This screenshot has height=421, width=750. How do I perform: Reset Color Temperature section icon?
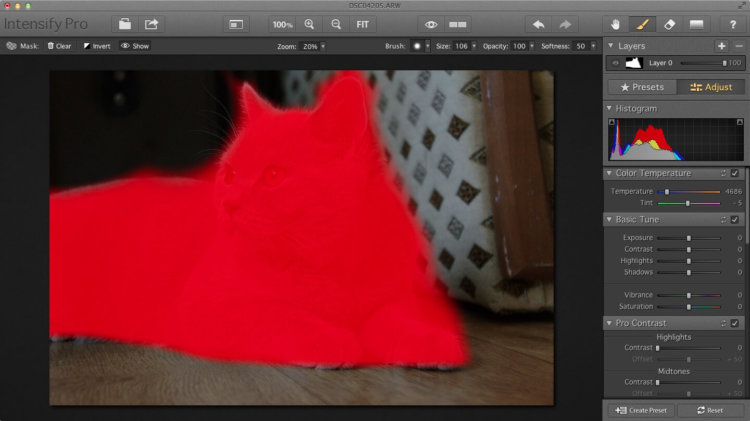pos(723,173)
